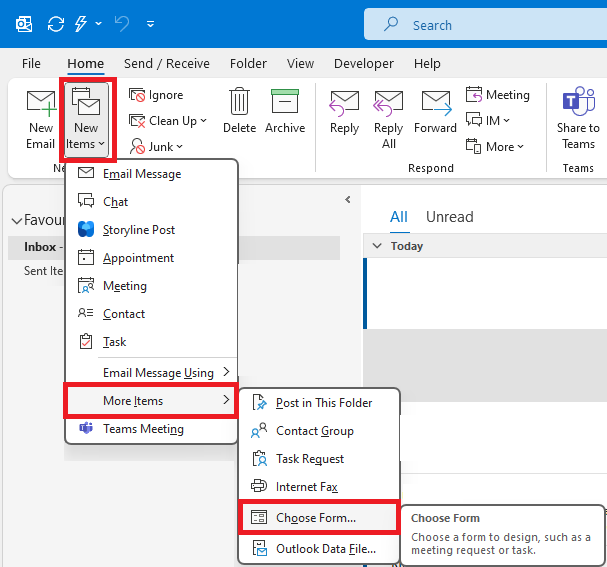The image size is (607, 567).
Task: Select Task from the menu
Action: pyautogui.click(x=151, y=342)
